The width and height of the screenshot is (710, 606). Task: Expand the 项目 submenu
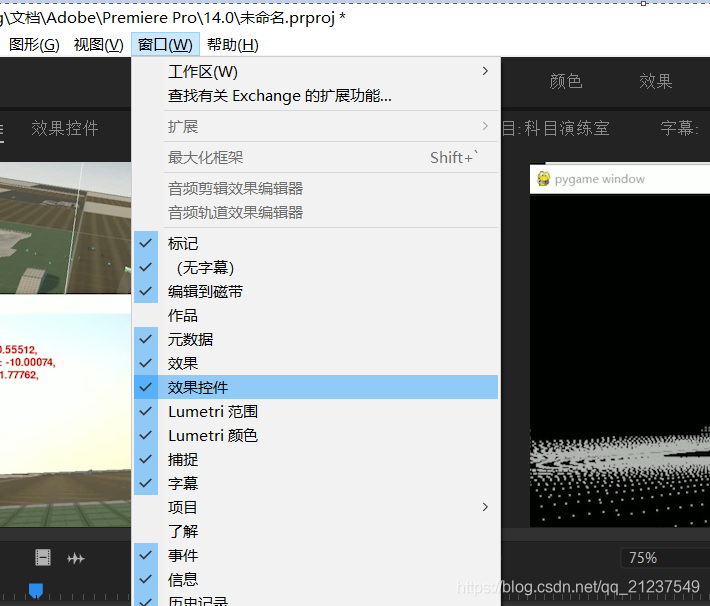[316, 507]
